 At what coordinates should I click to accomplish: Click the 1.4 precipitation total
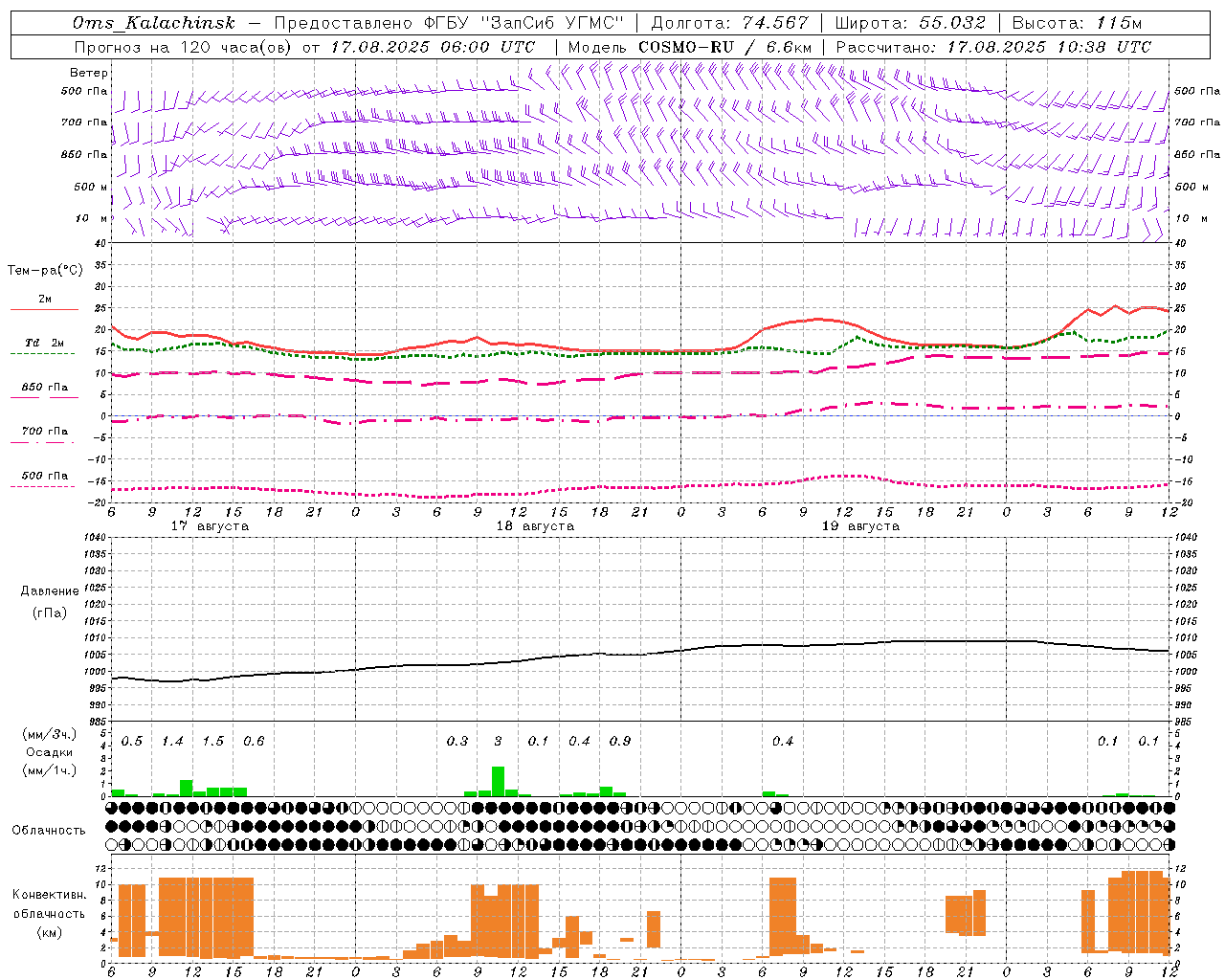click(172, 742)
